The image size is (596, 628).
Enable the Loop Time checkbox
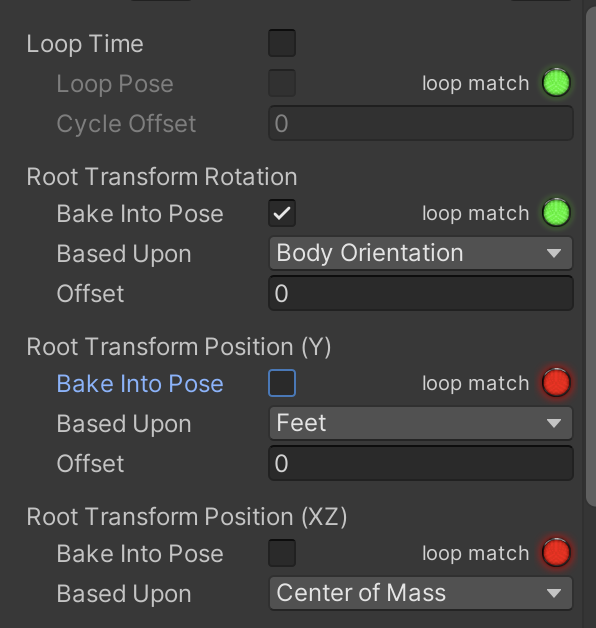[282, 43]
